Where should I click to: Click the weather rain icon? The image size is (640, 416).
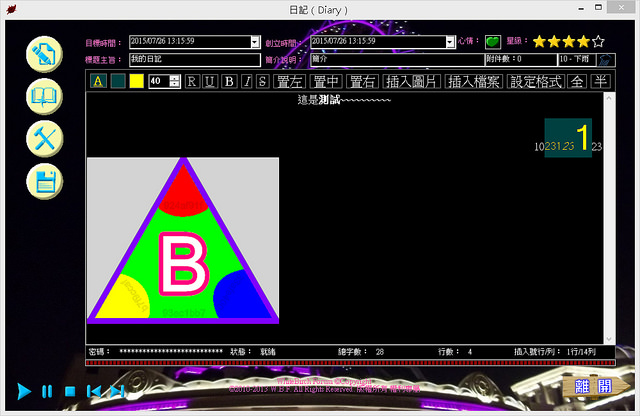coord(606,60)
